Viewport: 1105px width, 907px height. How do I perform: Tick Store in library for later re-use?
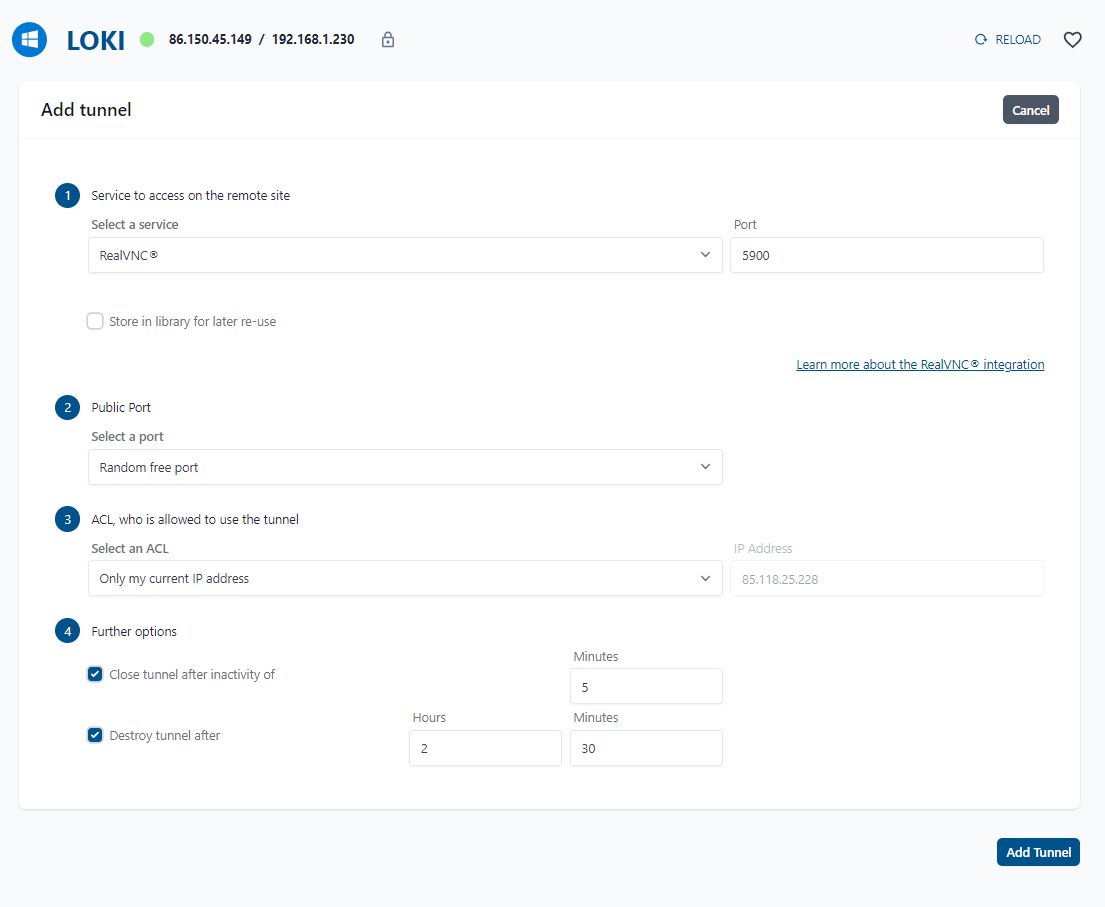pos(95,321)
